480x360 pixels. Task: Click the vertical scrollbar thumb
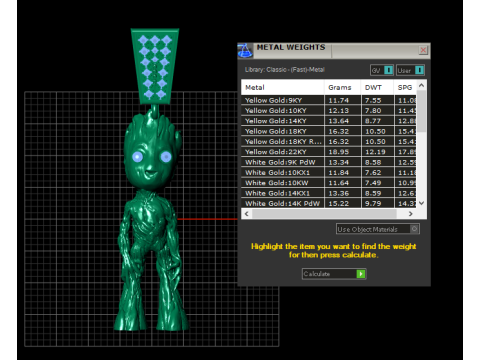click(x=421, y=111)
